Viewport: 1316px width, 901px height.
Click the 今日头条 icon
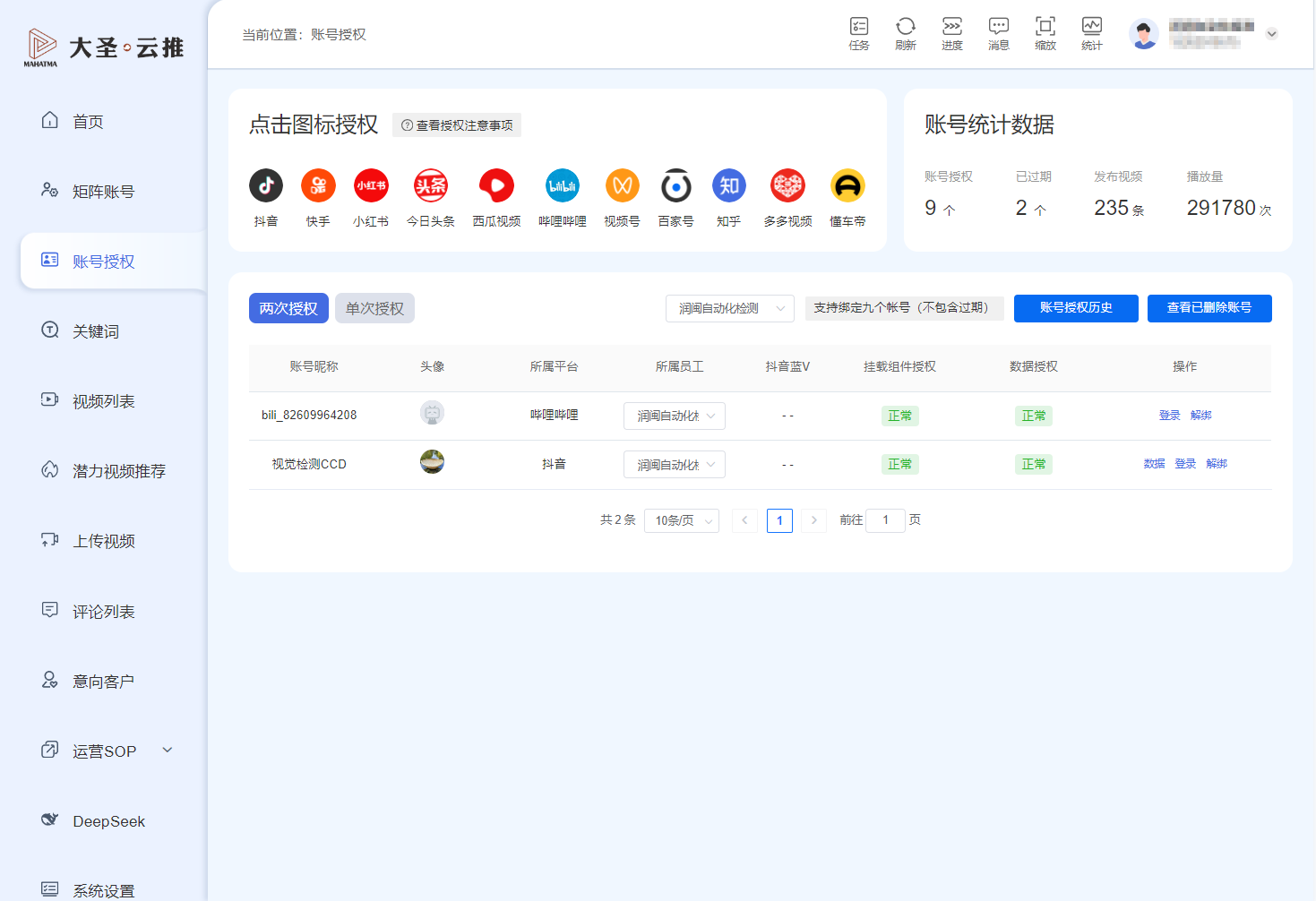coord(431,185)
